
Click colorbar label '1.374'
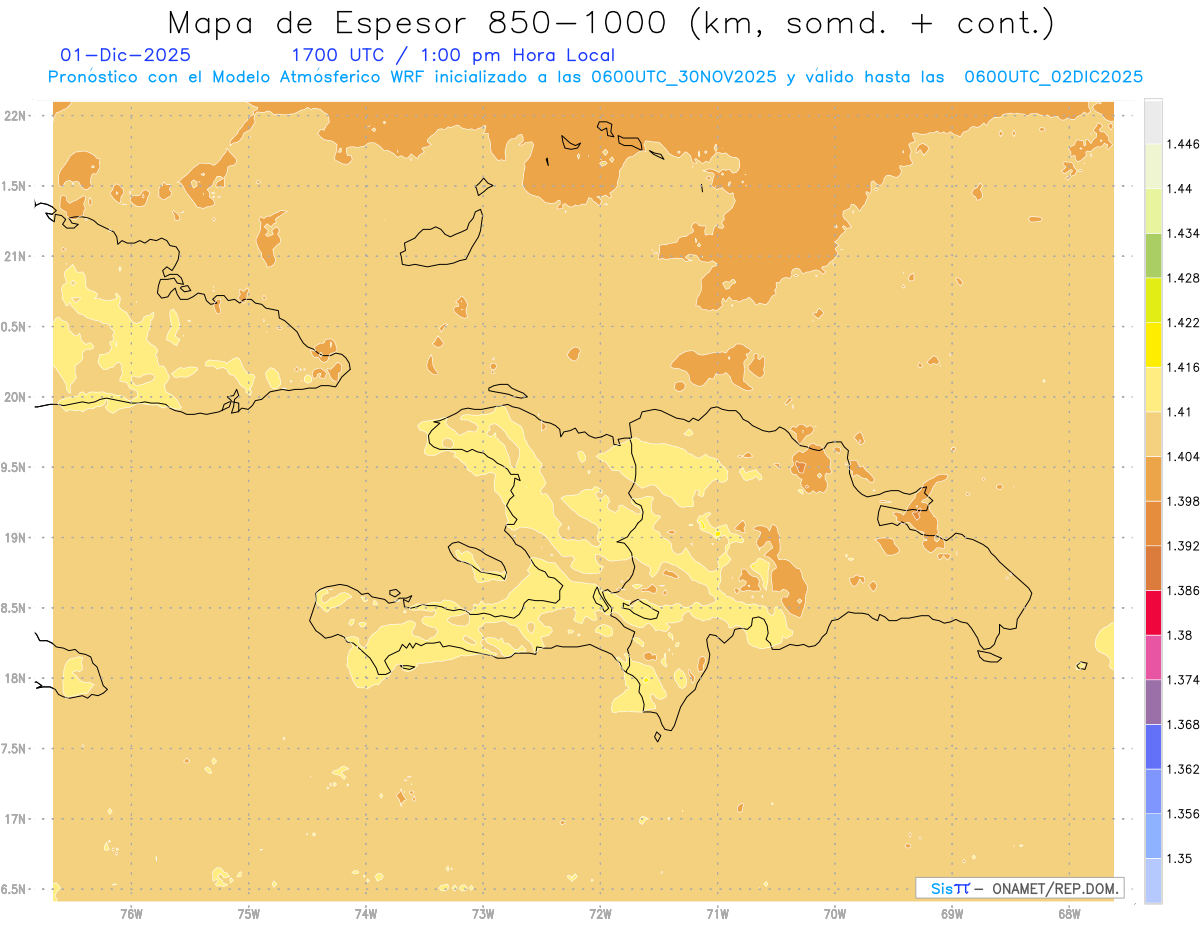coord(1183,680)
